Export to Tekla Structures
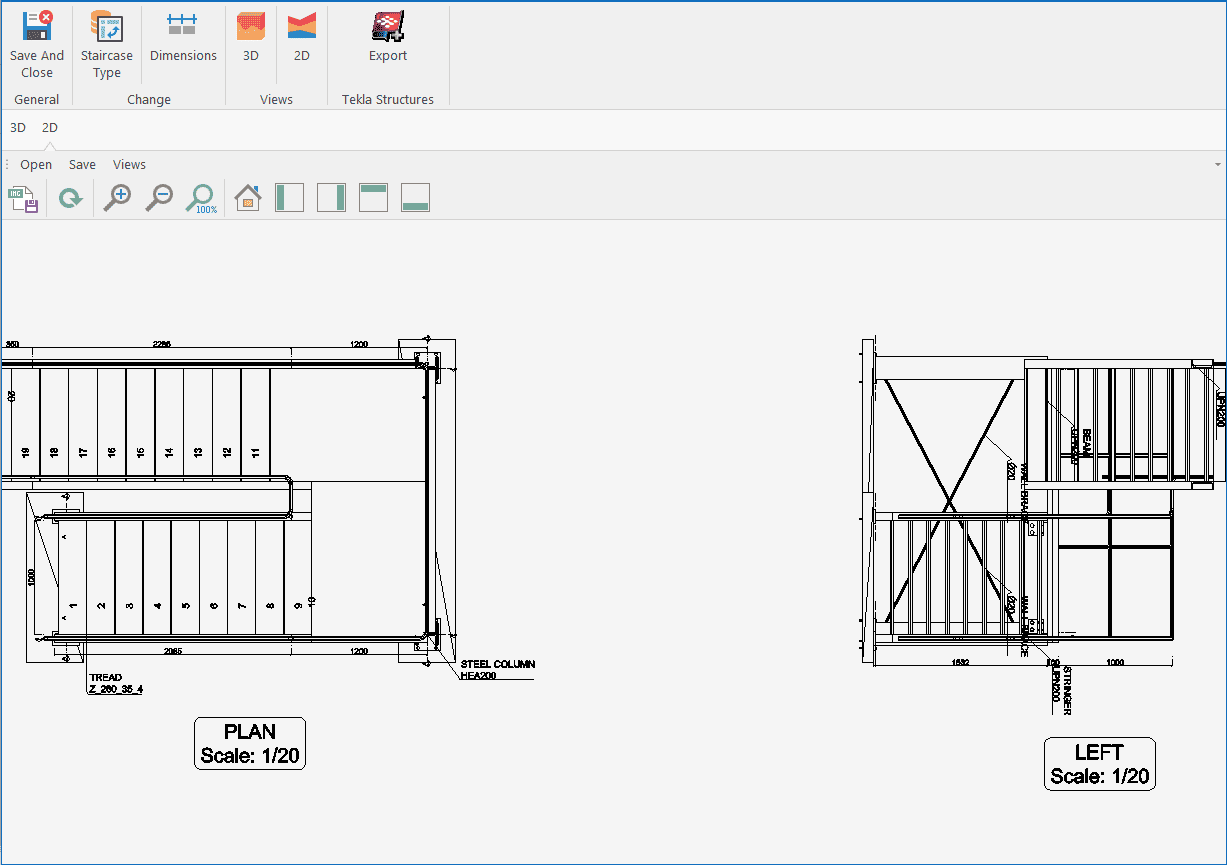Screen dimensions: 1227x865 388,38
